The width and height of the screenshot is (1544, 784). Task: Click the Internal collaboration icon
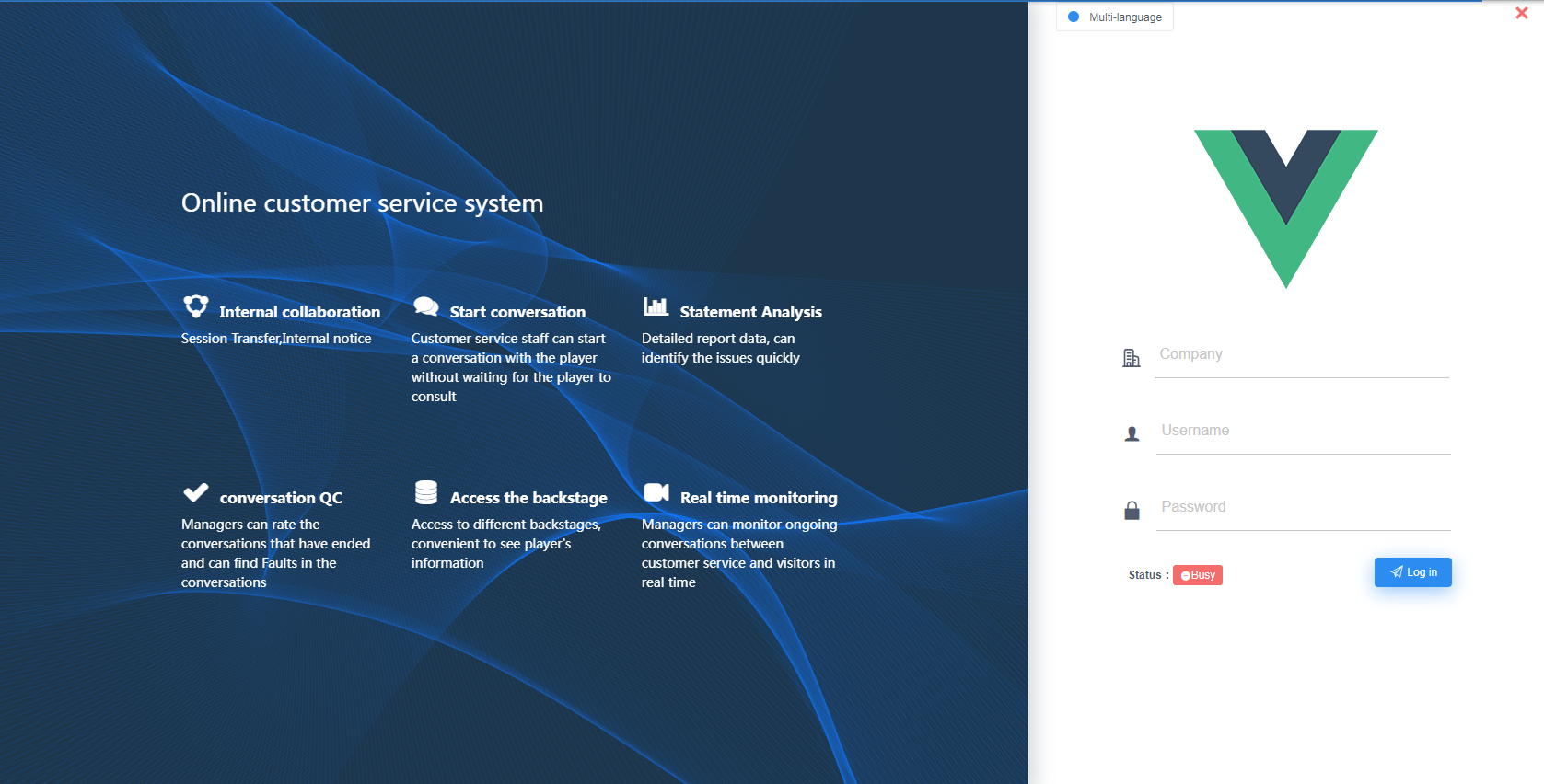[196, 306]
